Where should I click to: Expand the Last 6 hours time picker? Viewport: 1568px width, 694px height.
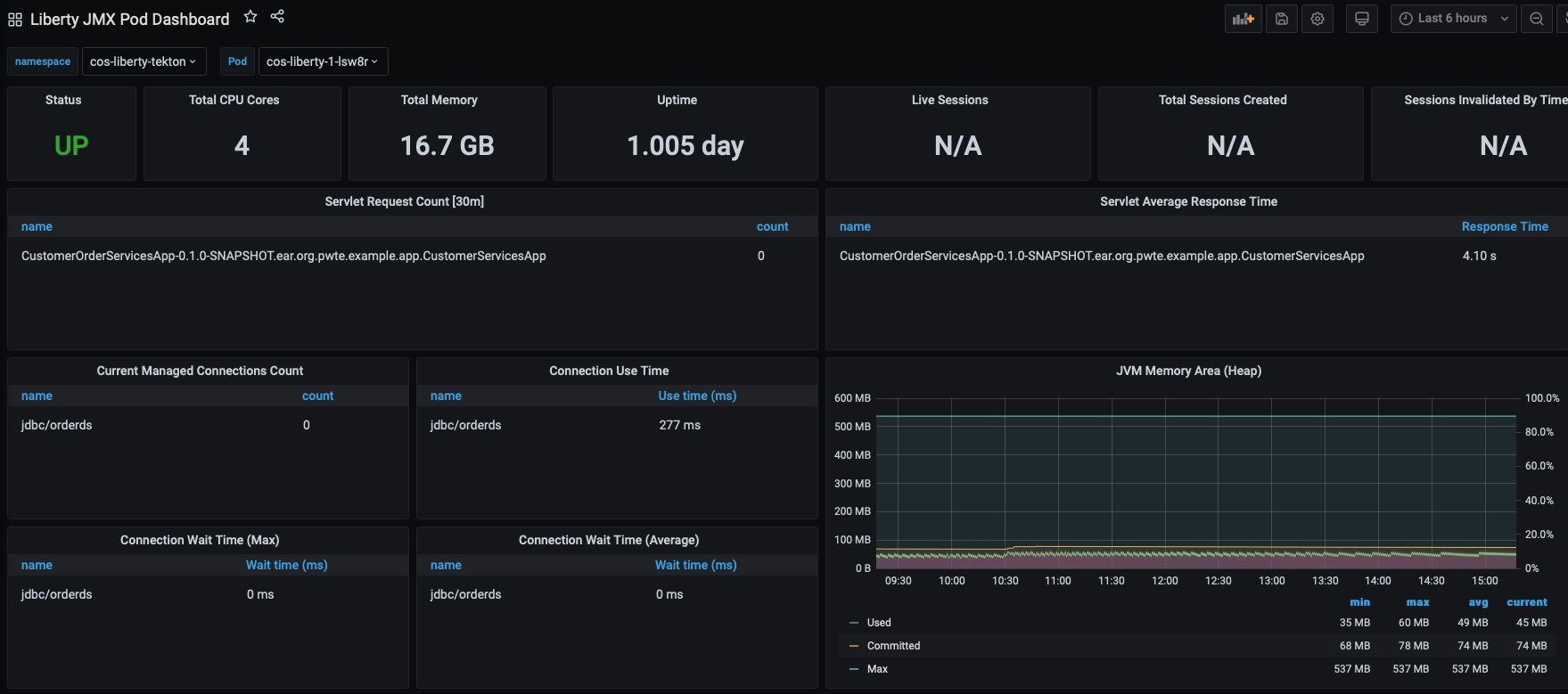(1452, 19)
